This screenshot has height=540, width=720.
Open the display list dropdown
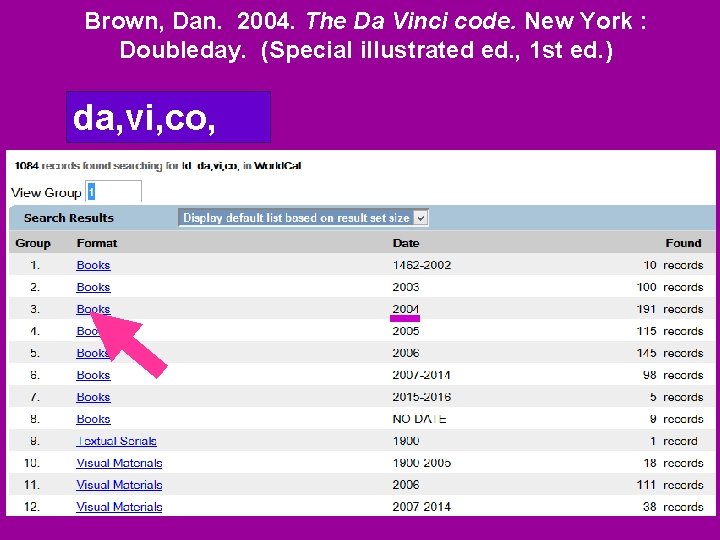pos(303,218)
